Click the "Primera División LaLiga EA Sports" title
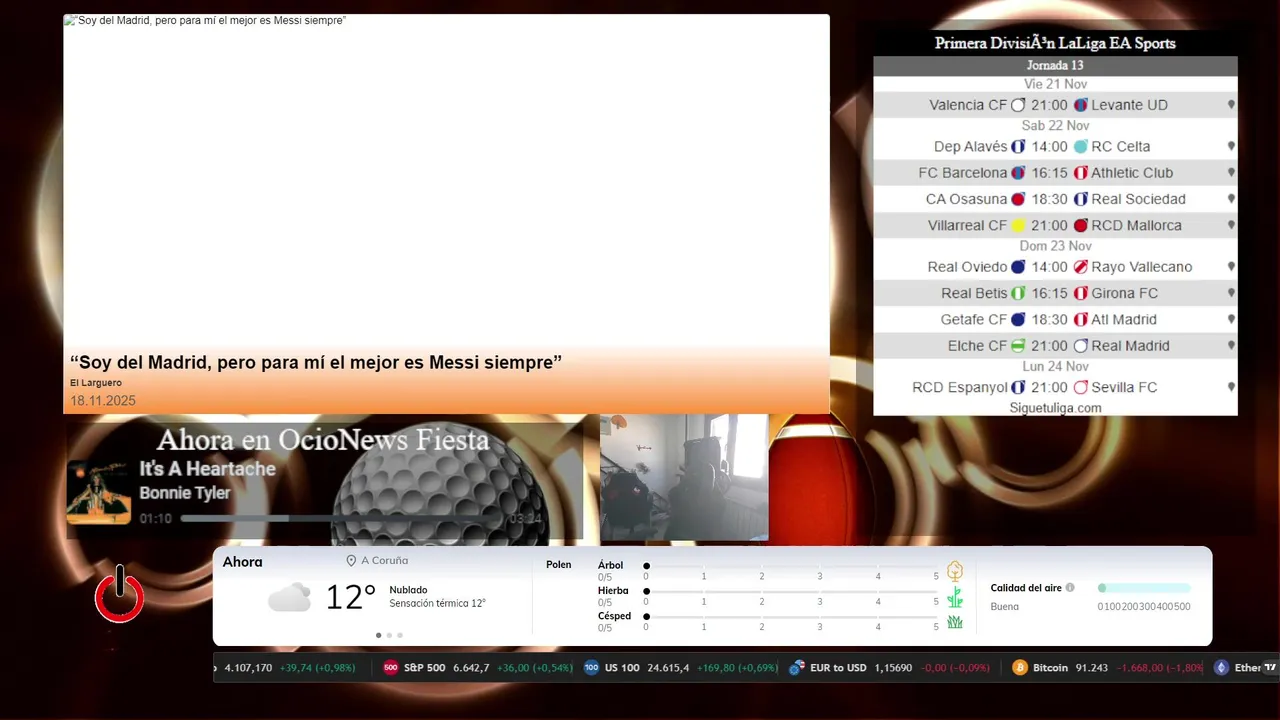1280x720 pixels. point(1055,43)
